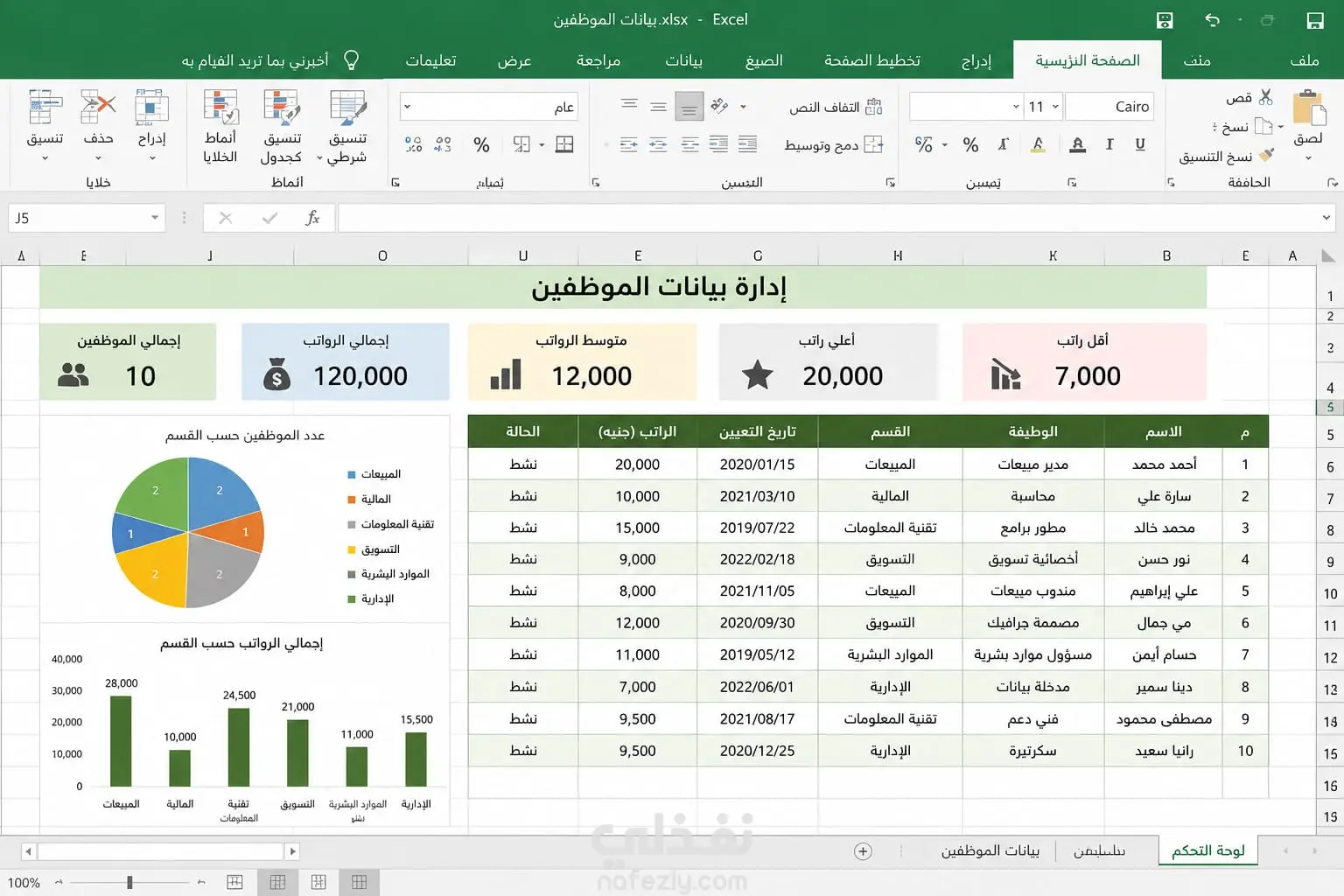Open the File (ملف) tab

(x=1304, y=60)
